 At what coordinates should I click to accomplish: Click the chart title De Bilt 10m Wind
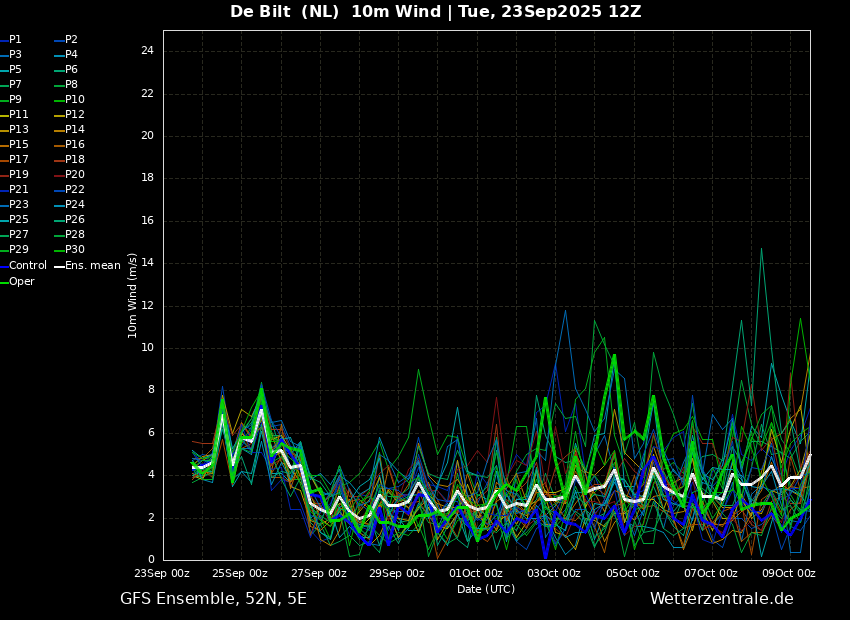[435, 12]
